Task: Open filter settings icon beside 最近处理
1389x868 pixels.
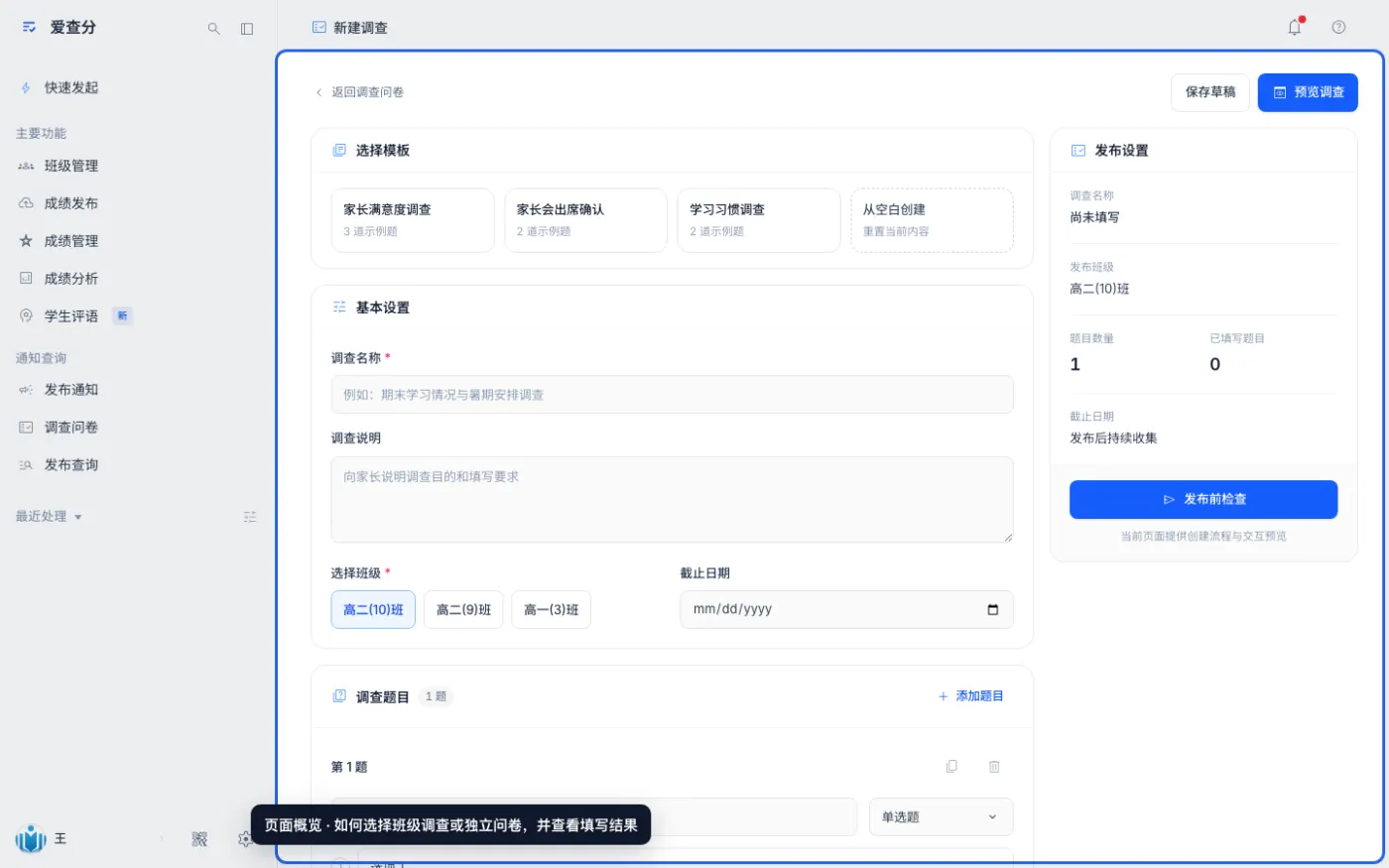Action: [250, 517]
